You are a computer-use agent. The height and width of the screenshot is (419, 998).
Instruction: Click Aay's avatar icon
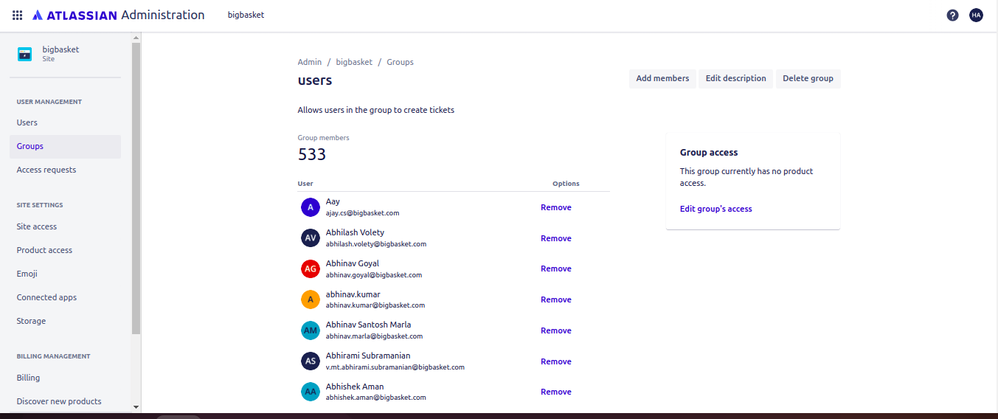coord(310,207)
